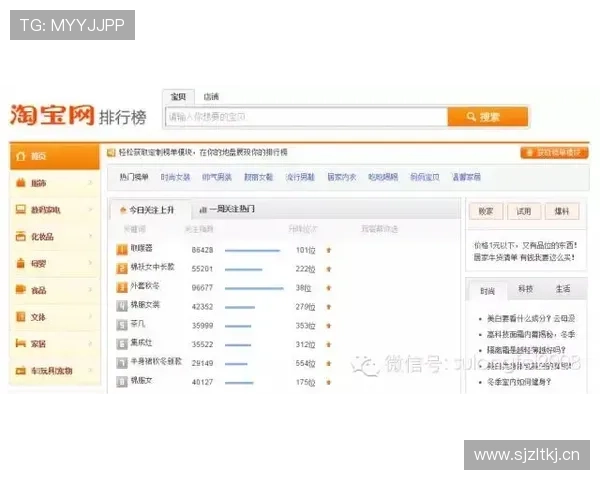Select the 一周关注热门 tab
The height and width of the screenshot is (480, 600).
[228, 209]
